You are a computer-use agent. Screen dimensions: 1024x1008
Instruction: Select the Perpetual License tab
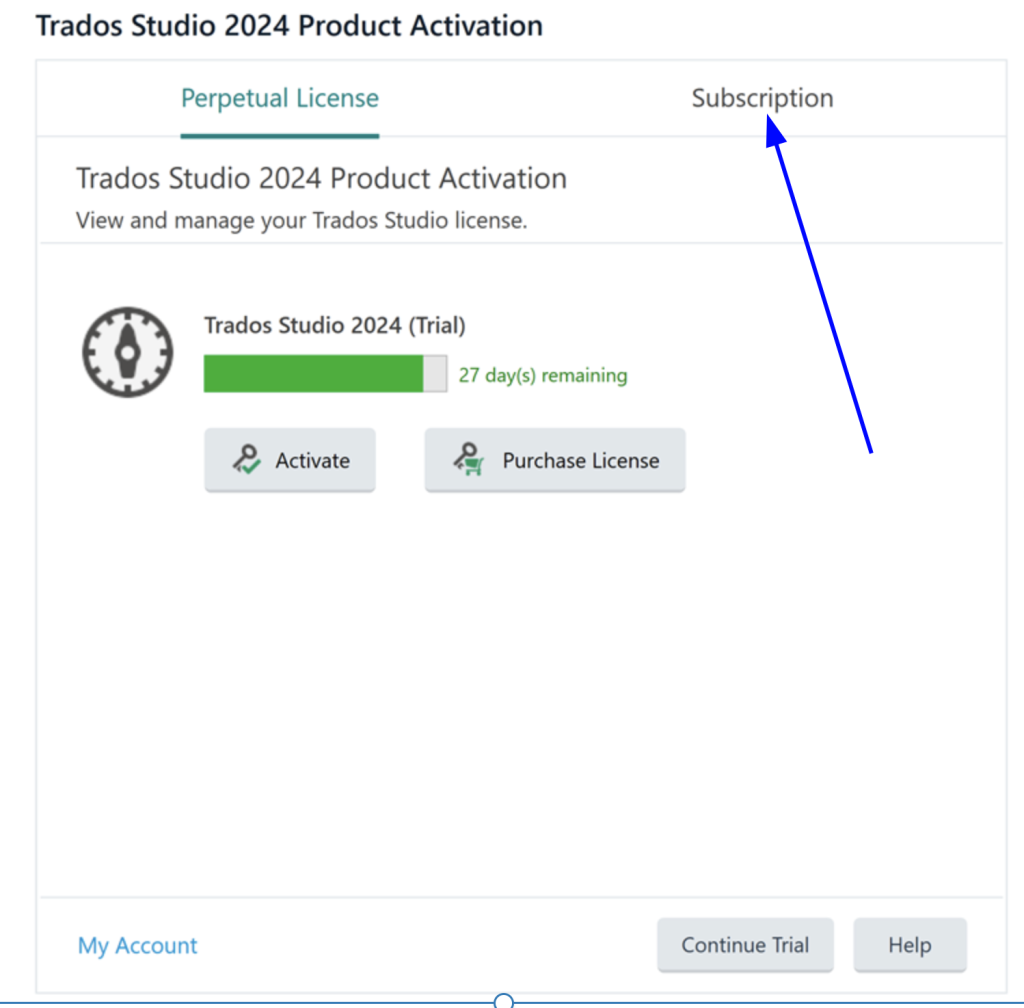tap(280, 98)
